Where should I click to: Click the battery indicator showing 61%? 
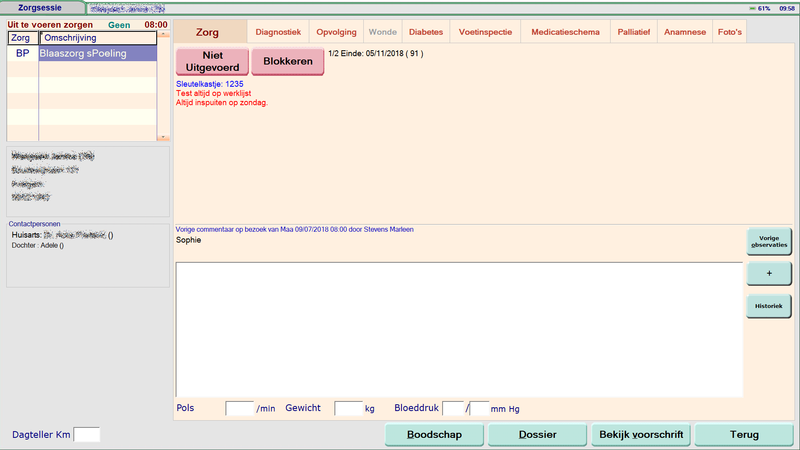pyautogui.click(x=761, y=7)
